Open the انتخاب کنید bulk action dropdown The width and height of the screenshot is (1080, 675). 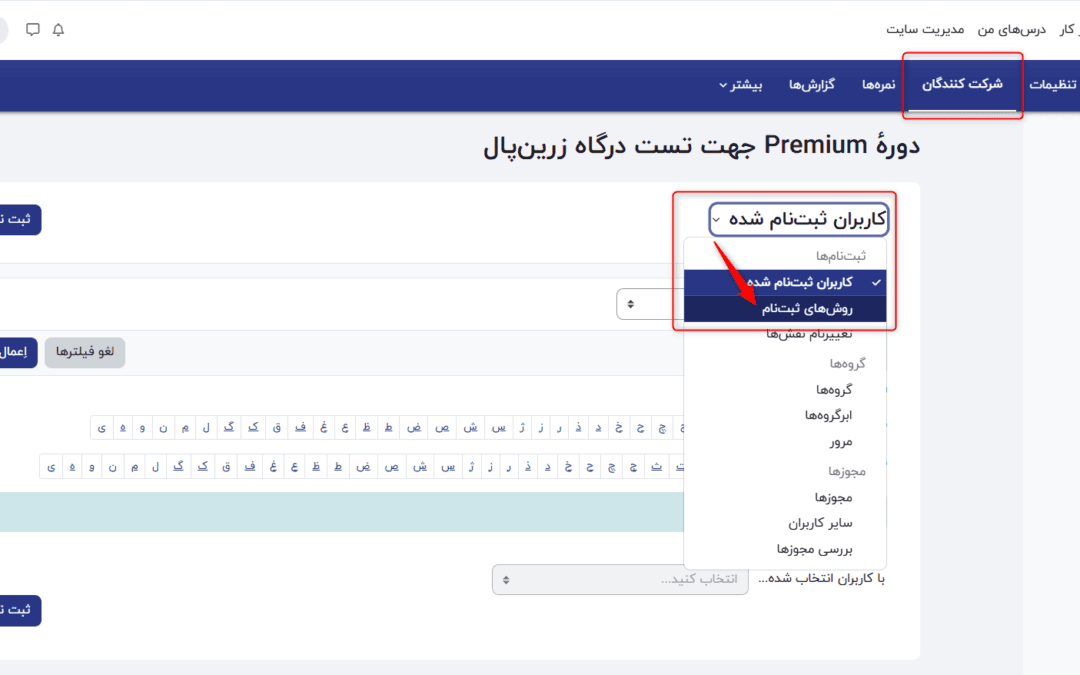(x=619, y=579)
